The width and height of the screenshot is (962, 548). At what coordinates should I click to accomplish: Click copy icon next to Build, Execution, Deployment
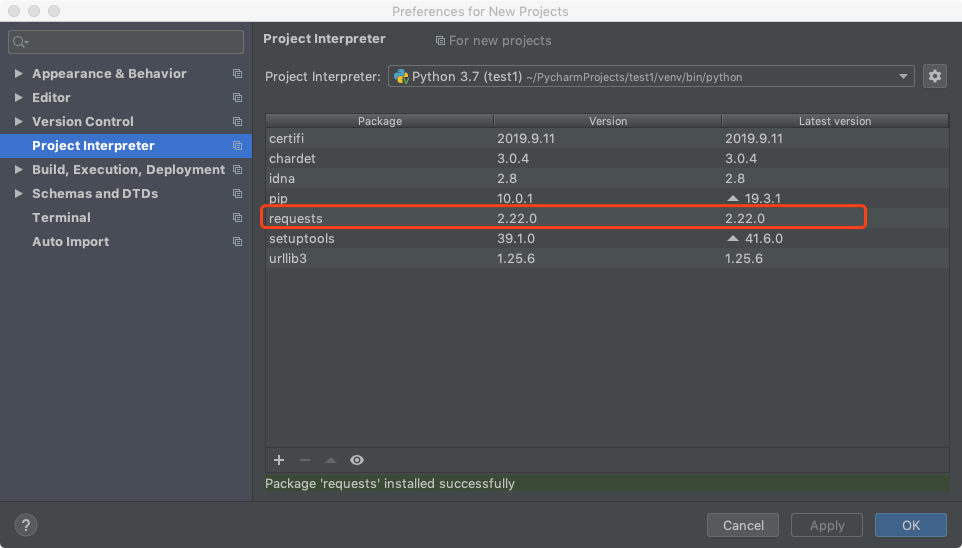pyautogui.click(x=237, y=169)
